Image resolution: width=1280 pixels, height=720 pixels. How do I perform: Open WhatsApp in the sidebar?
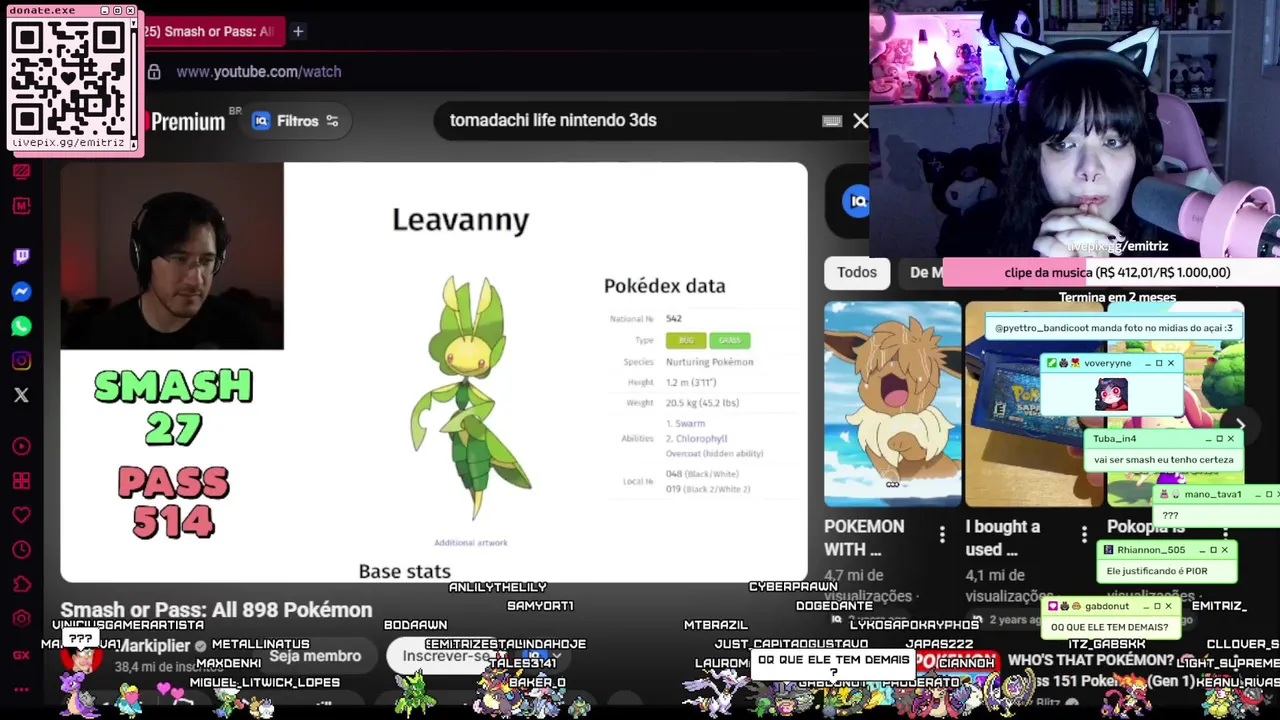(x=21, y=326)
